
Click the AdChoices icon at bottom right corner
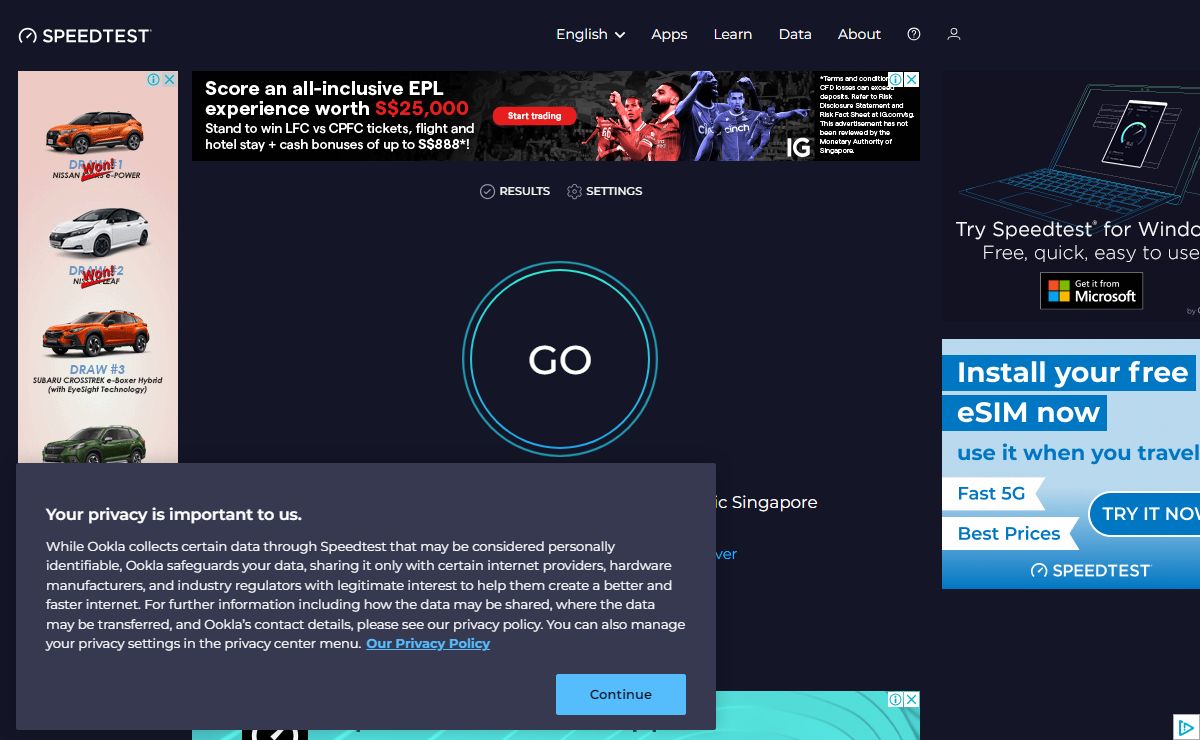pos(1185,727)
